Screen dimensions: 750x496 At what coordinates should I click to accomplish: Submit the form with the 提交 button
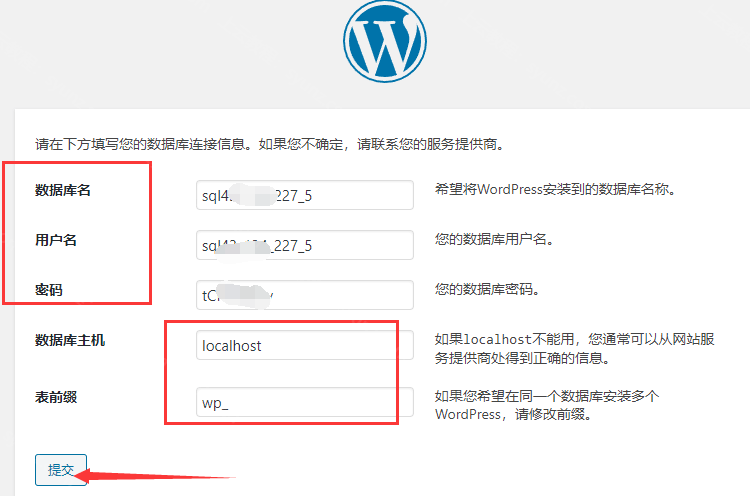(x=61, y=470)
